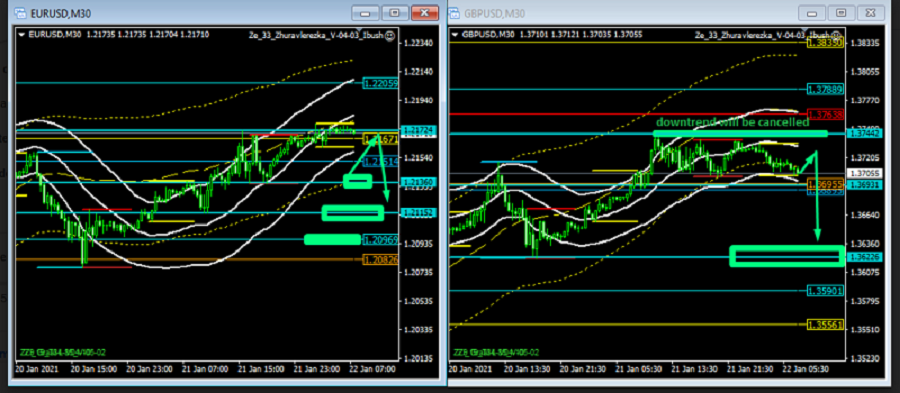900x393 pixels.
Task: Click the EURUSD chart window icon
Action: [x=20, y=13]
